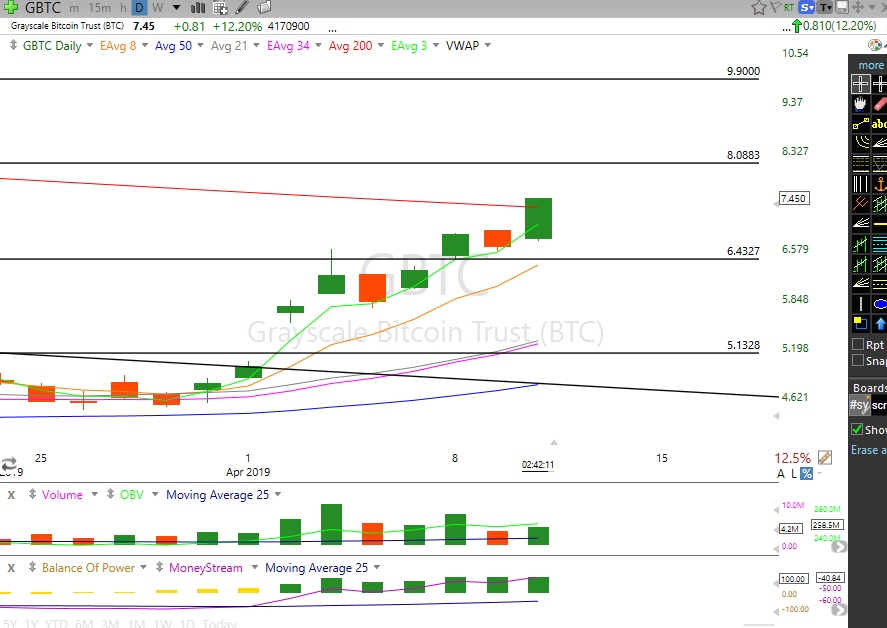887x628 pixels.
Task: Open the Avg 200 dropdown arrow
Action: (381, 45)
